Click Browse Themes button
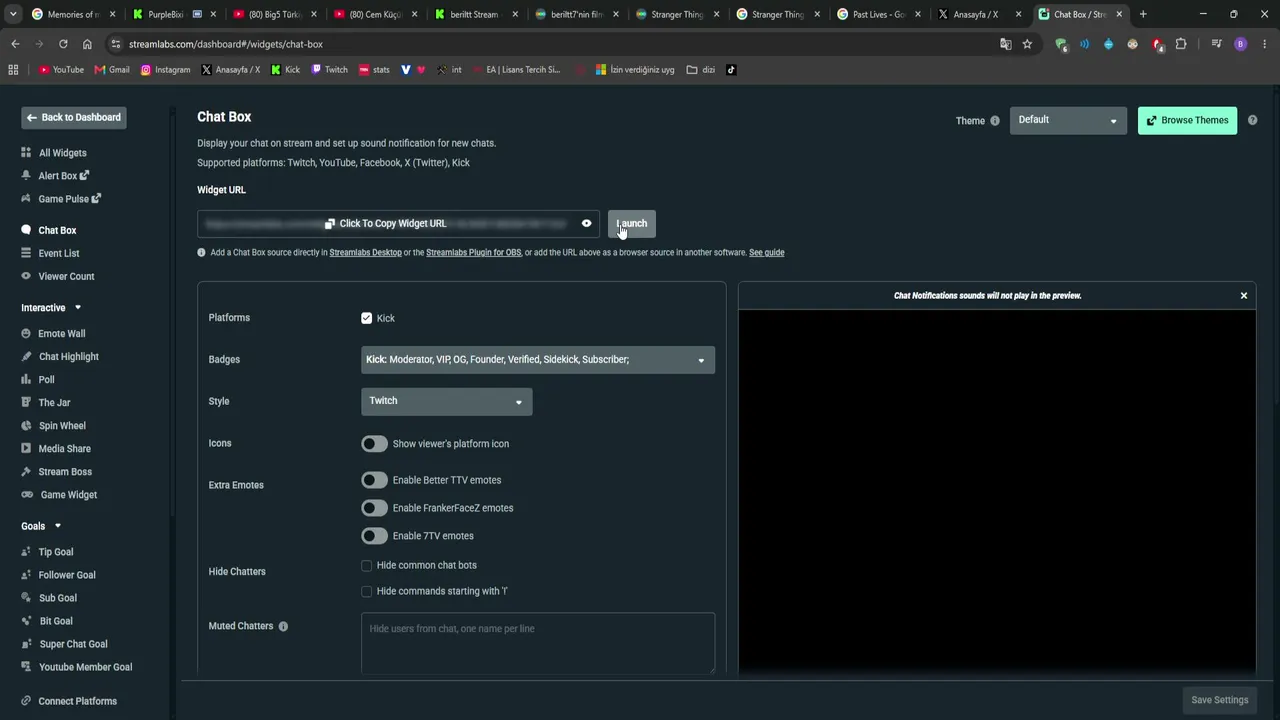 coord(1187,120)
